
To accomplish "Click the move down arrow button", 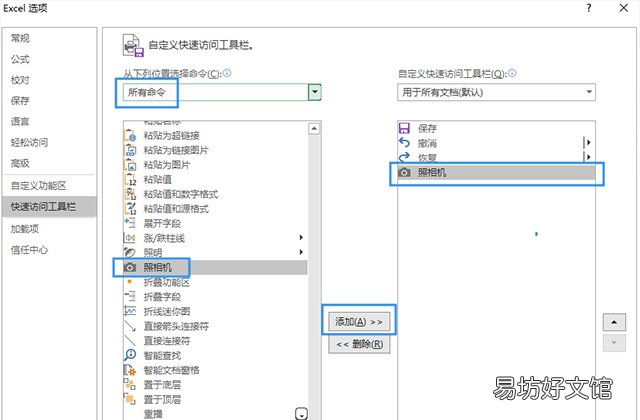I will coord(614,343).
